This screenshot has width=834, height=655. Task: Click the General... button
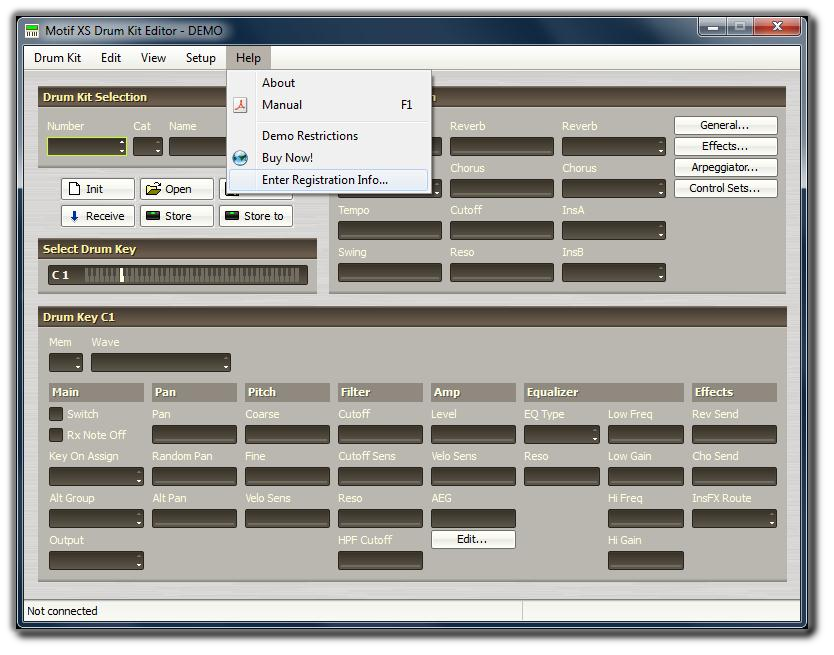pyautogui.click(x=725, y=126)
